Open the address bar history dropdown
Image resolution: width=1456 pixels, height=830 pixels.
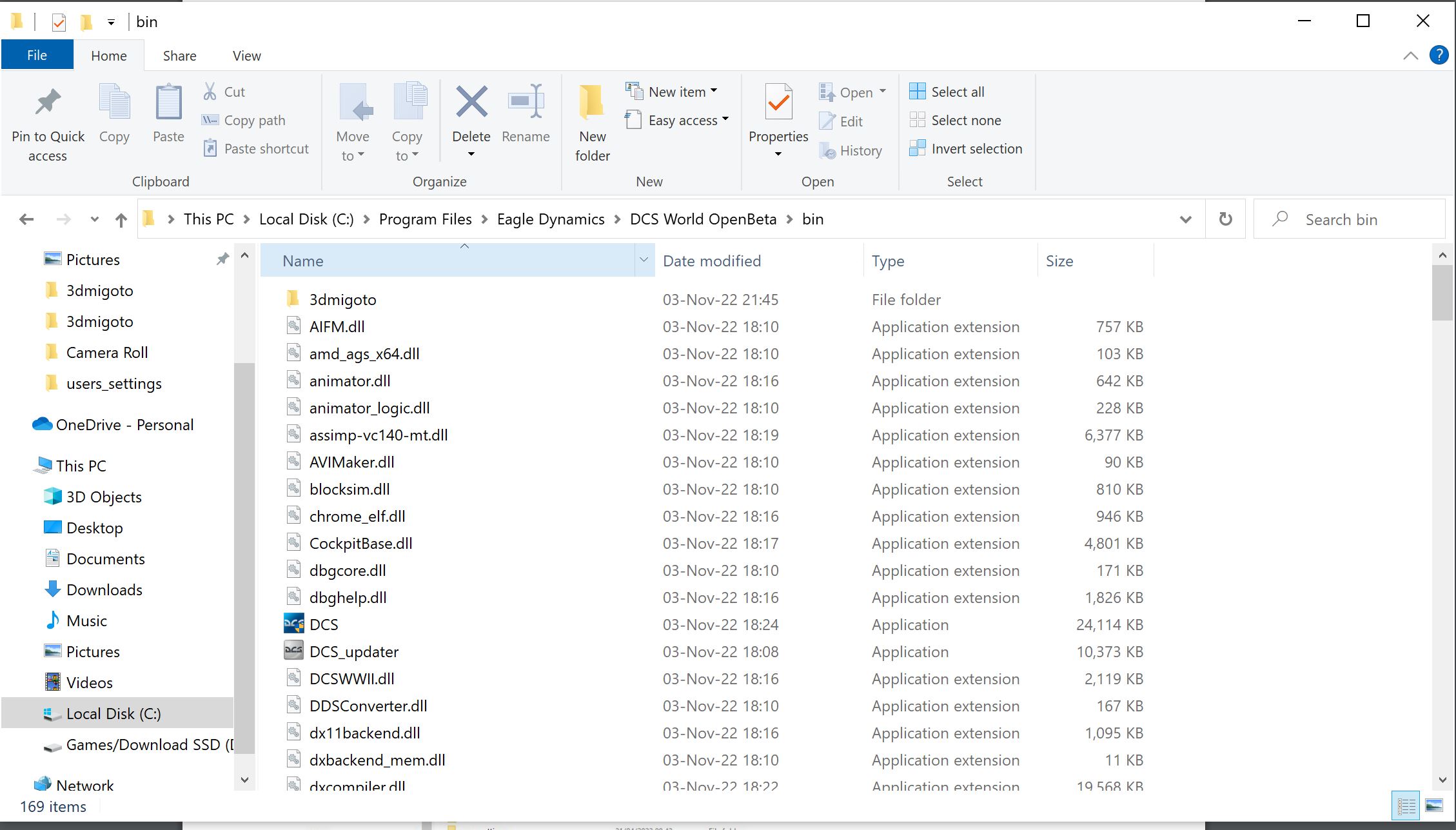click(1185, 219)
